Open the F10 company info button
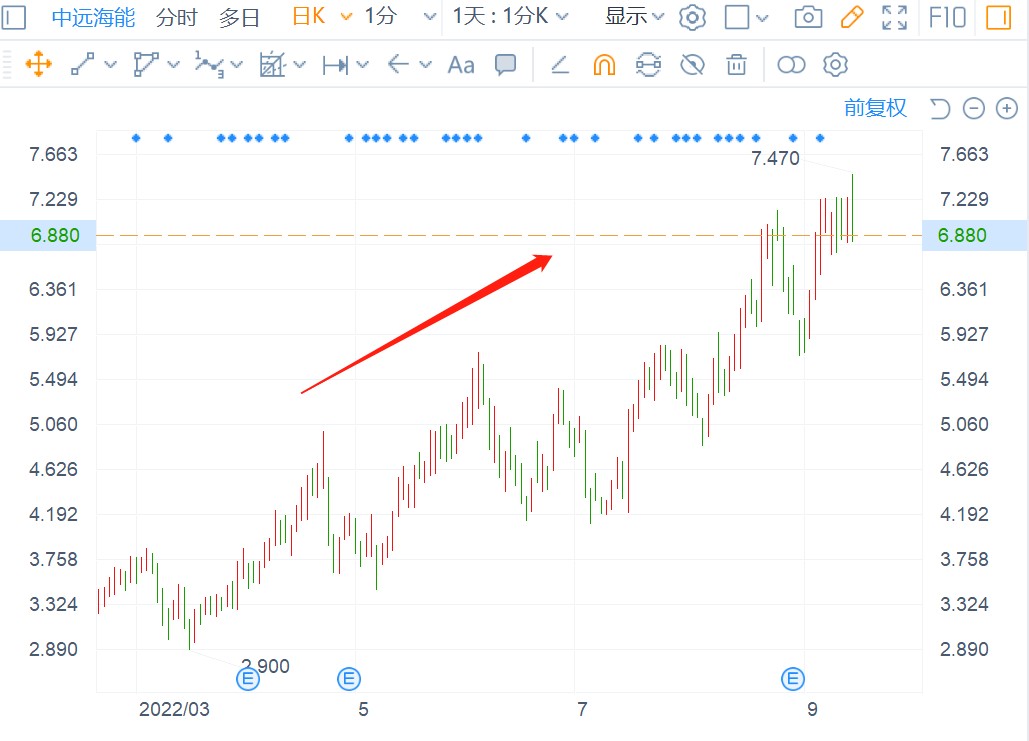 click(947, 17)
